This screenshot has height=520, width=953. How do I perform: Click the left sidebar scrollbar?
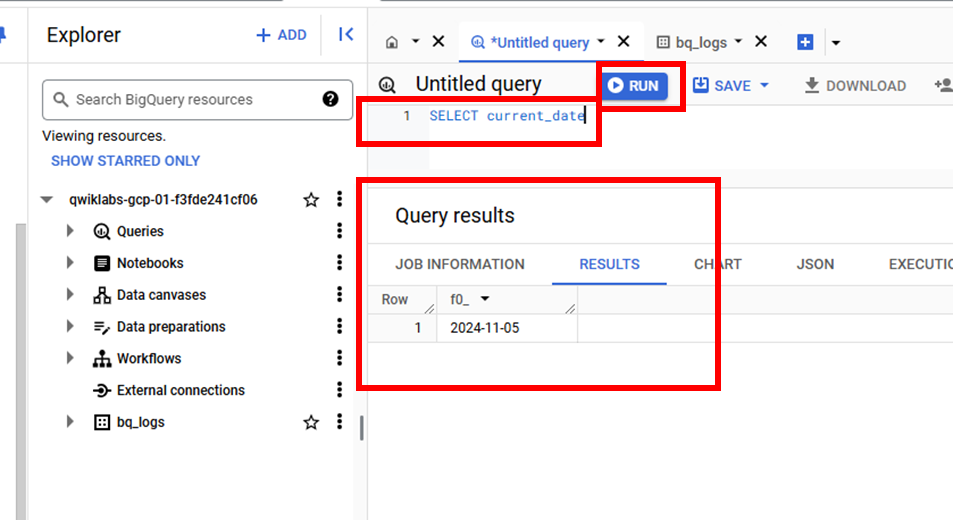21,371
